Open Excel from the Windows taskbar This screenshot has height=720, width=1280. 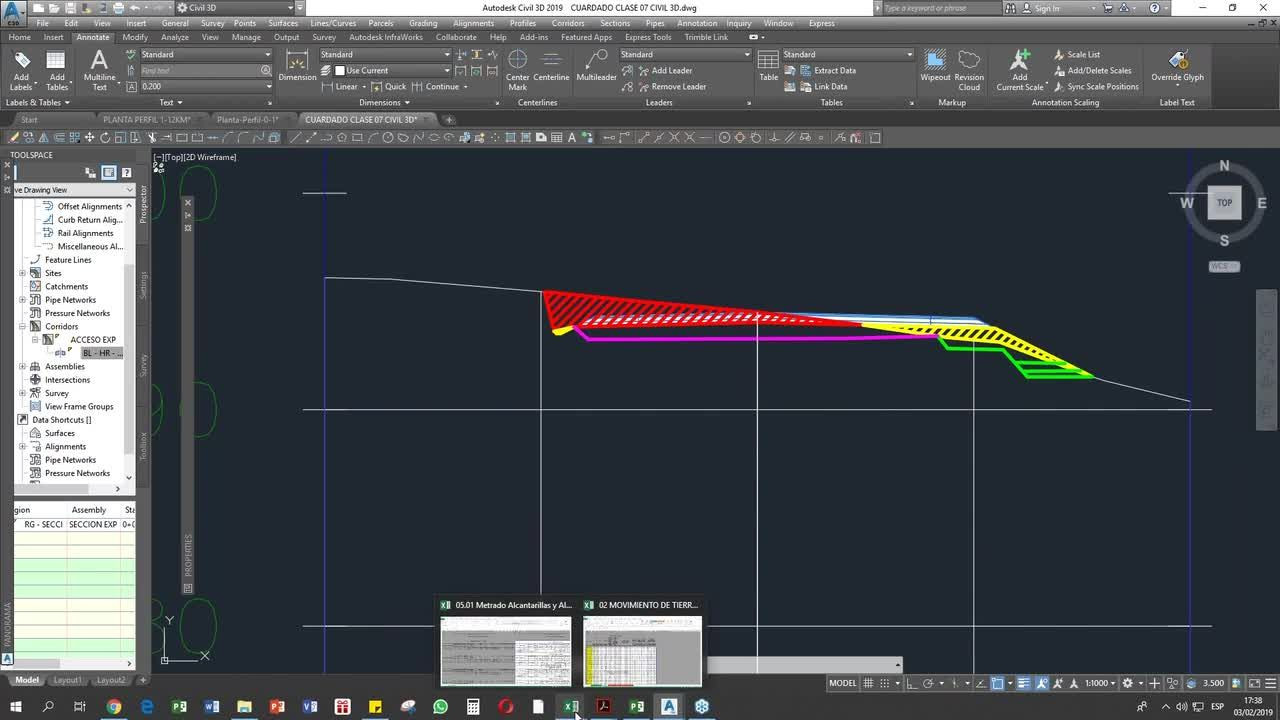[x=571, y=706]
